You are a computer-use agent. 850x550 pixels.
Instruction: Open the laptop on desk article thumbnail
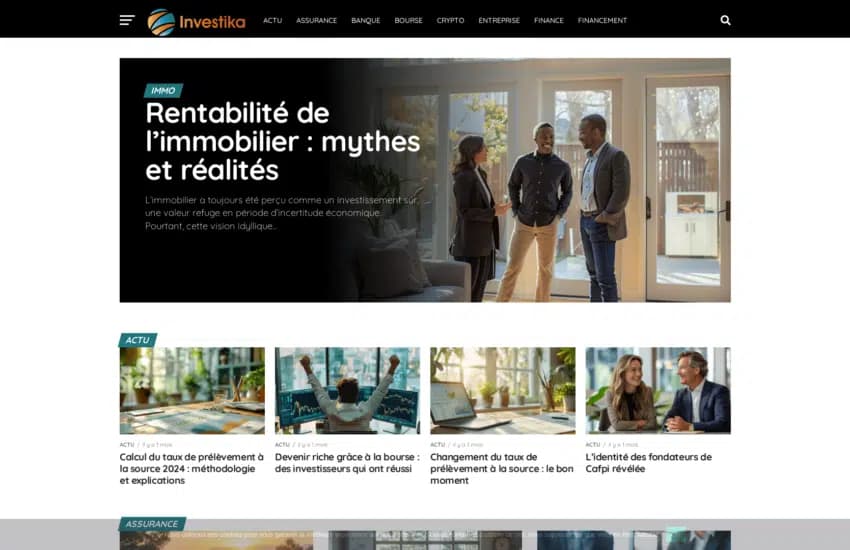click(x=503, y=391)
